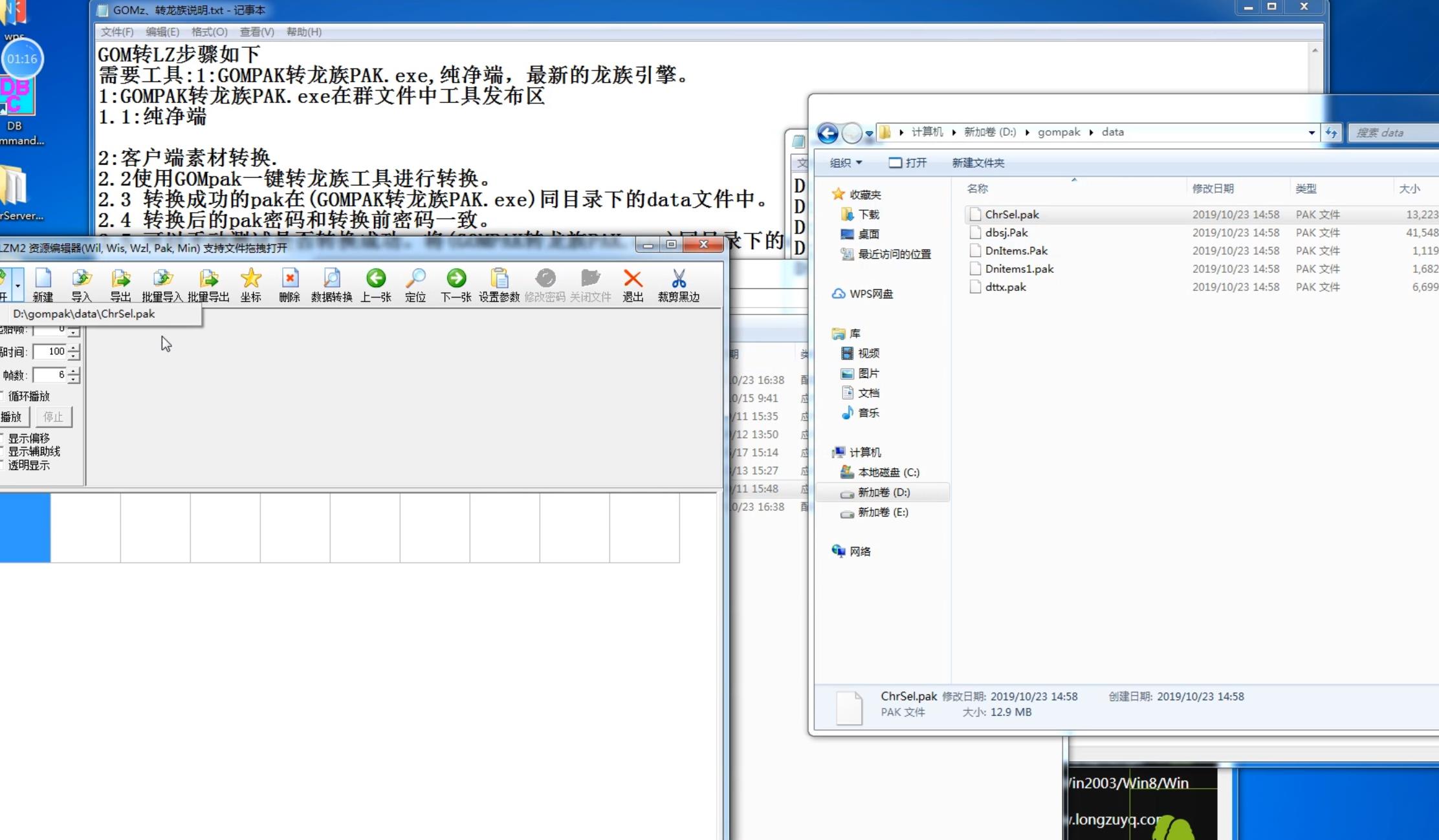Open 新加卷 (E:) in sidebar
Screen dimensions: 1439x840
(x=874, y=512)
